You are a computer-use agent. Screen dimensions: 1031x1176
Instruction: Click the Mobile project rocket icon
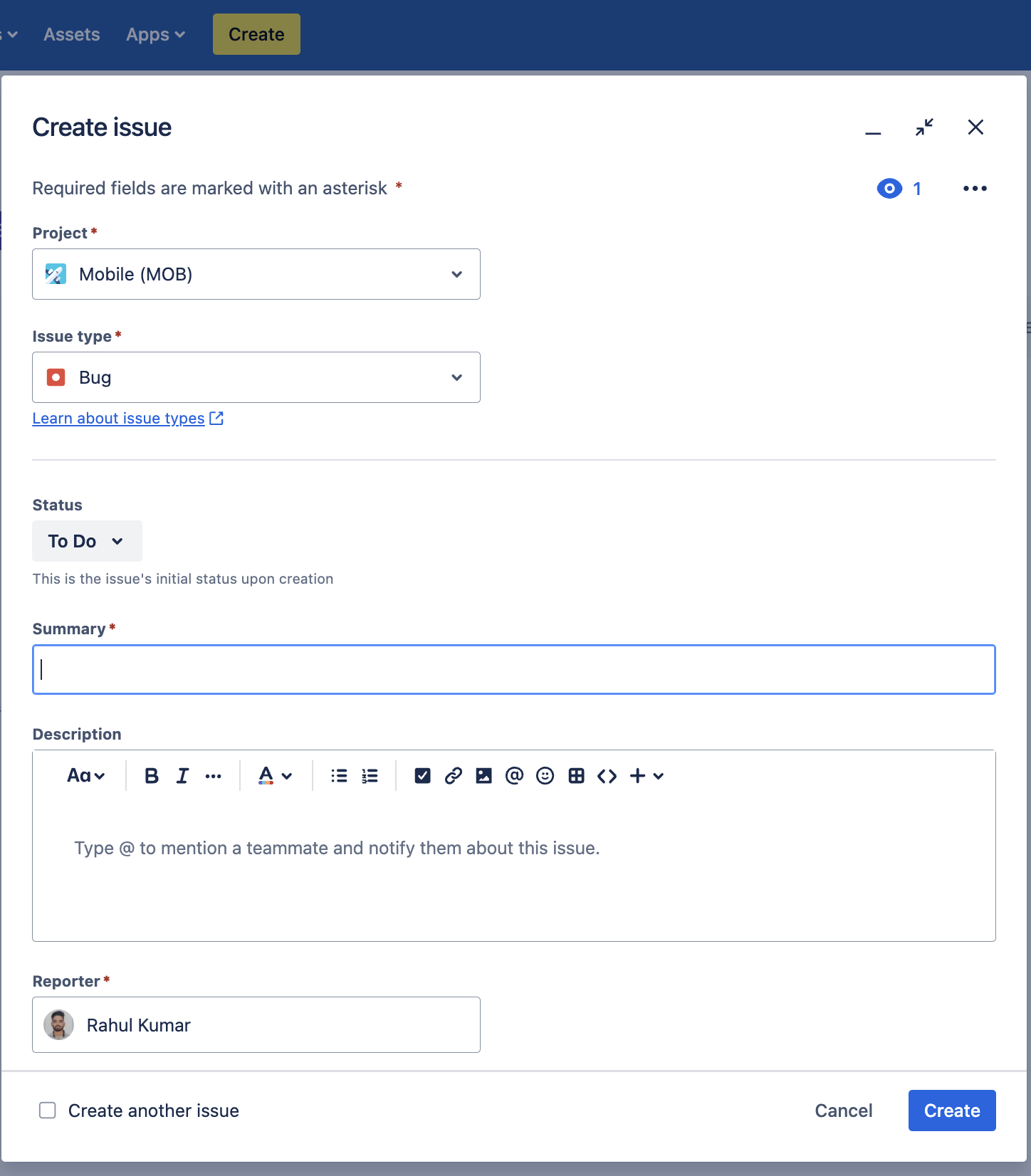[56, 274]
